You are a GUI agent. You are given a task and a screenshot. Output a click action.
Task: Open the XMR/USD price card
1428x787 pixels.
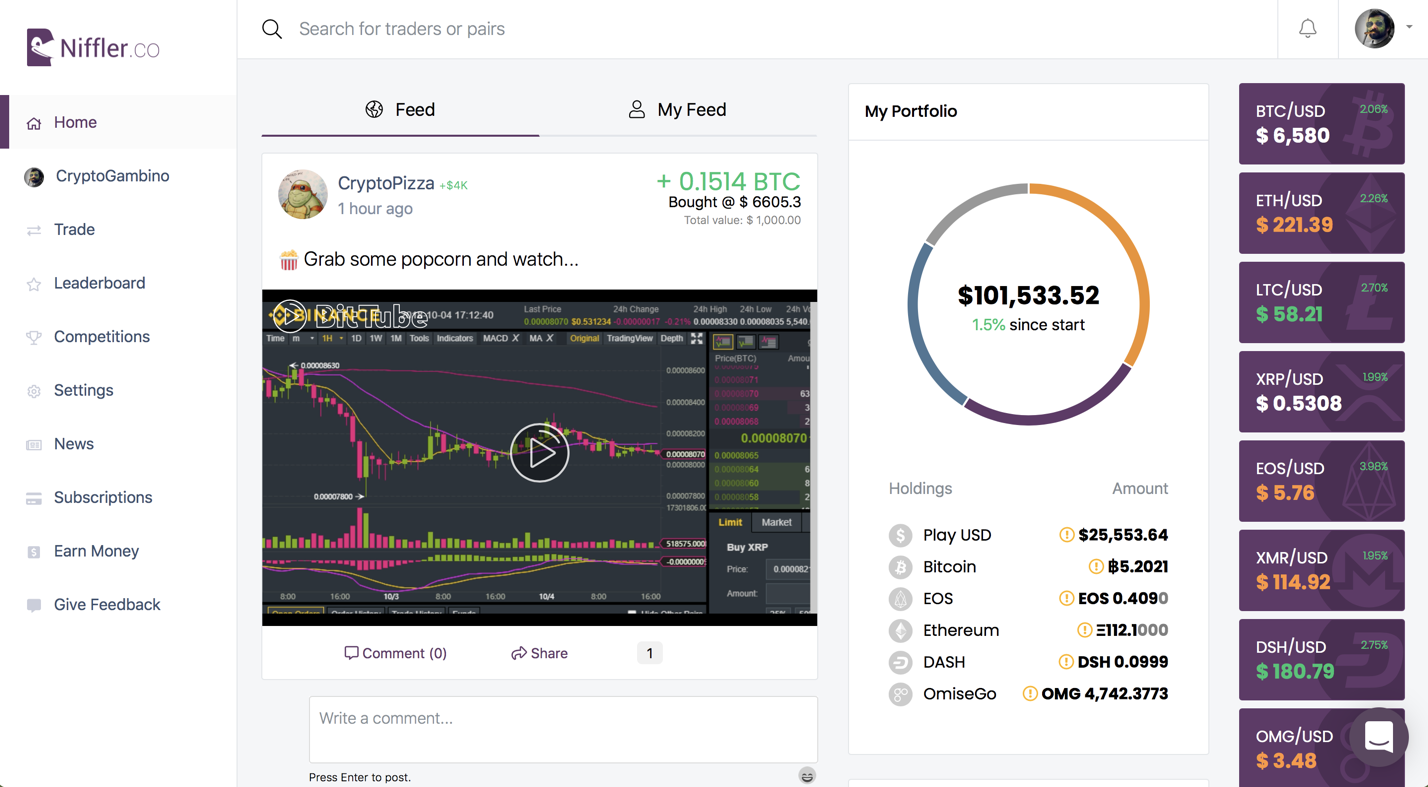click(x=1322, y=570)
